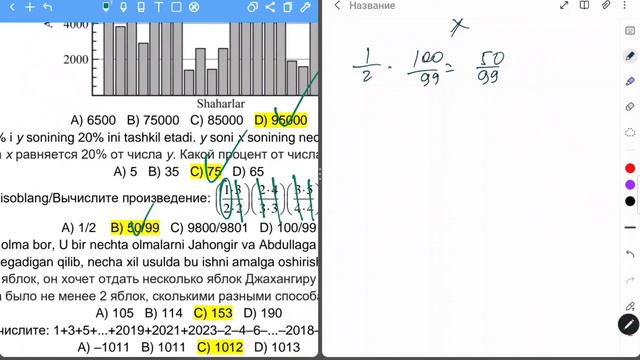Tap the 'Shaharlar' chart axis label
This screenshot has height=360, width=640.
(x=221, y=104)
